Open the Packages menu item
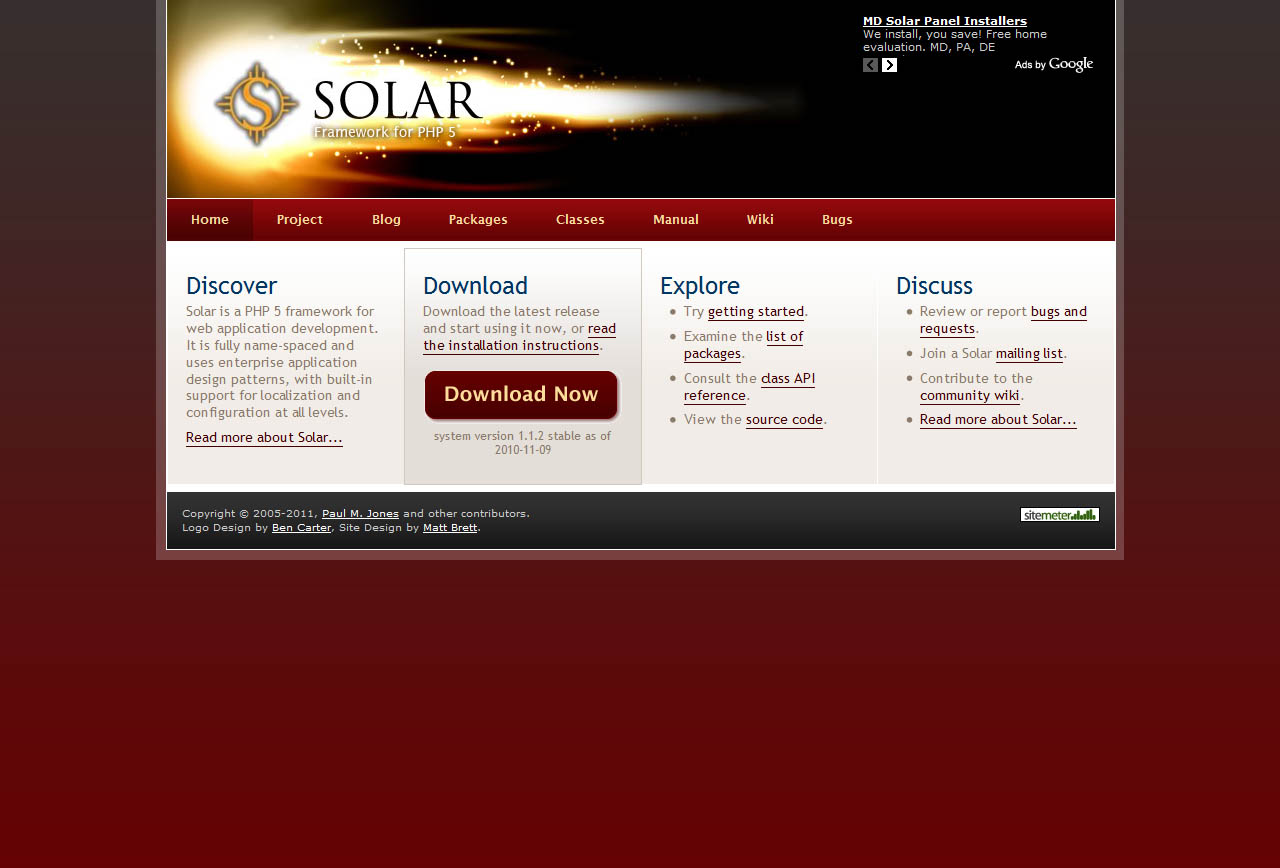Viewport: 1280px width, 868px height. (x=478, y=220)
